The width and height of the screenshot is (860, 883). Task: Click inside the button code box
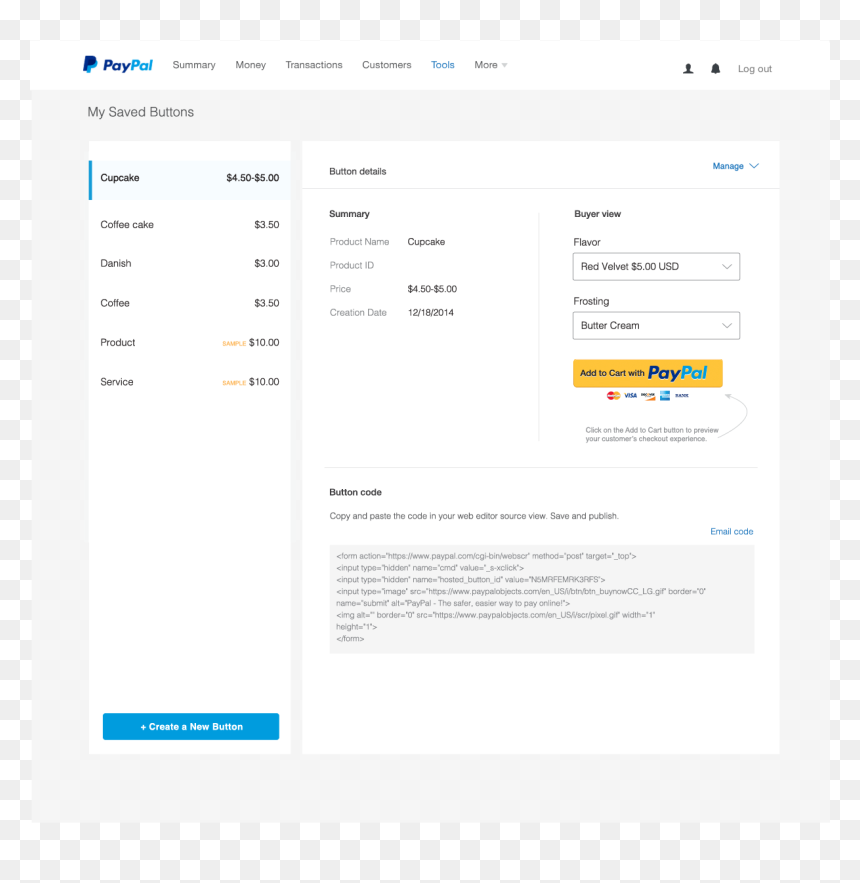tap(542, 599)
